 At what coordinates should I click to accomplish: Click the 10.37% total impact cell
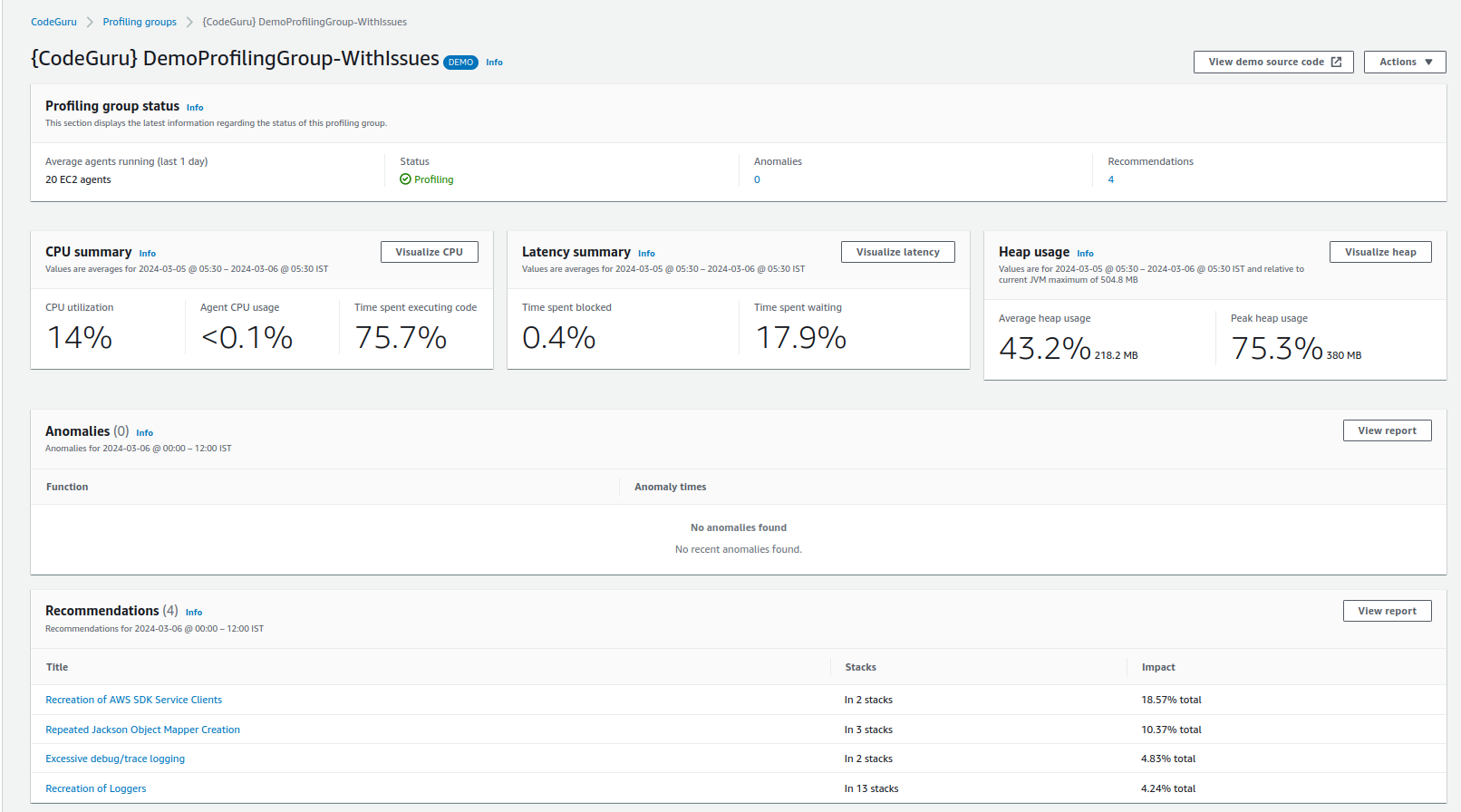click(1171, 730)
